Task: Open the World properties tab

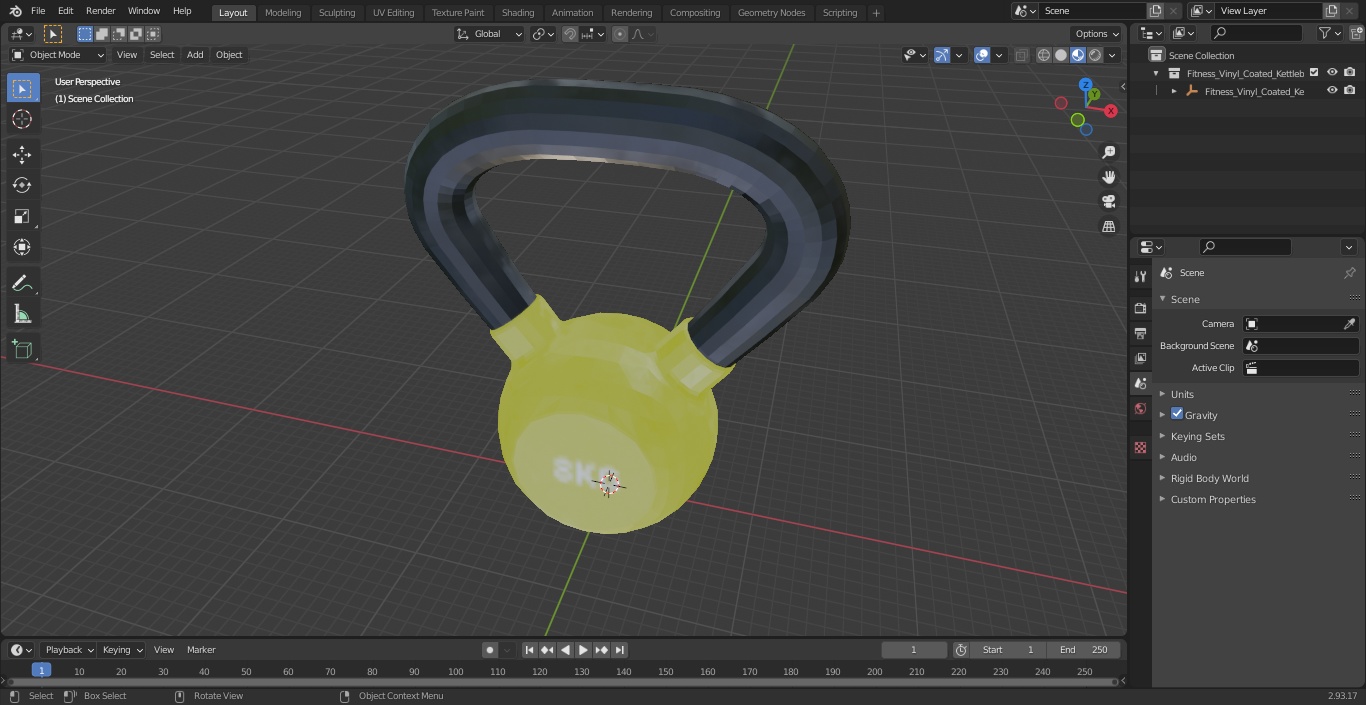Action: [1140, 409]
